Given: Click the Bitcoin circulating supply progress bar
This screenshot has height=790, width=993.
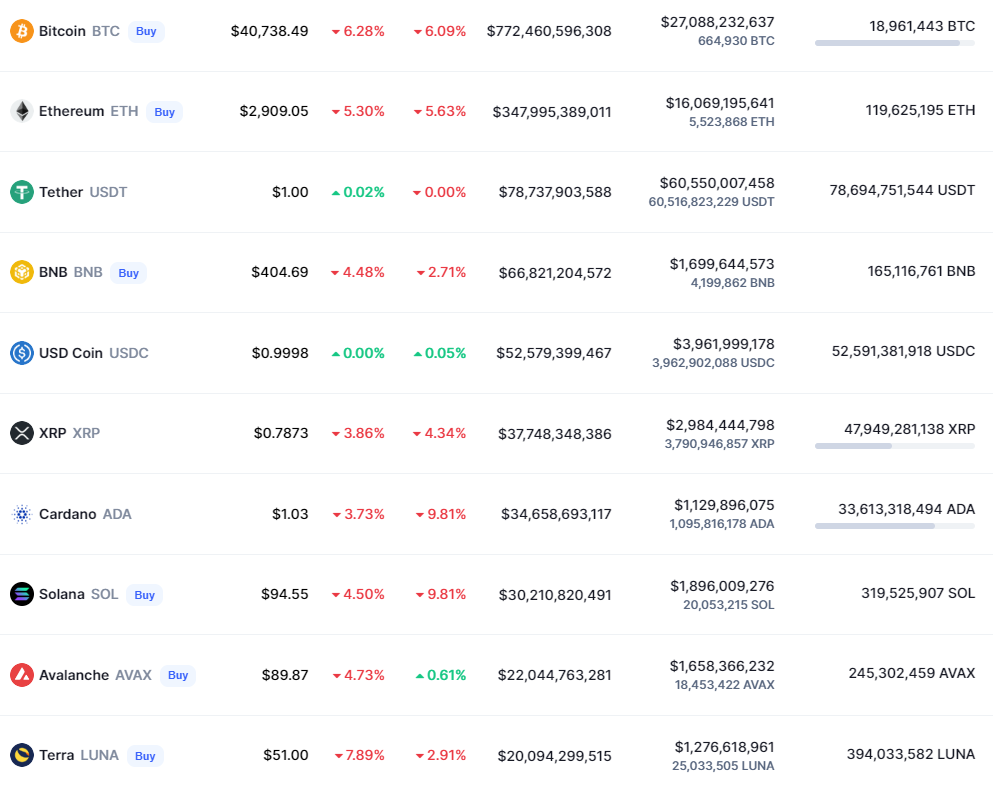Looking at the screenshot, I should pyautogui.click(x=894, y=43).
